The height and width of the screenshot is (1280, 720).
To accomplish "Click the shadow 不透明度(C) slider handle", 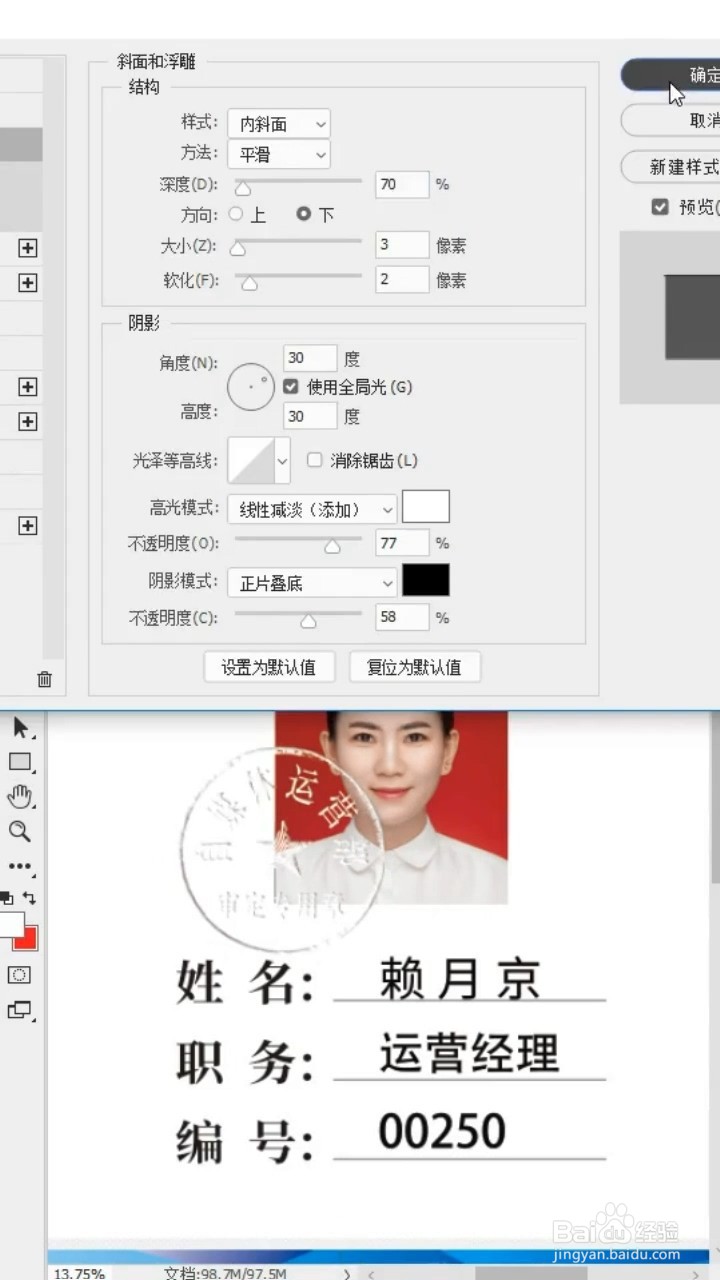I will [308, 621].
